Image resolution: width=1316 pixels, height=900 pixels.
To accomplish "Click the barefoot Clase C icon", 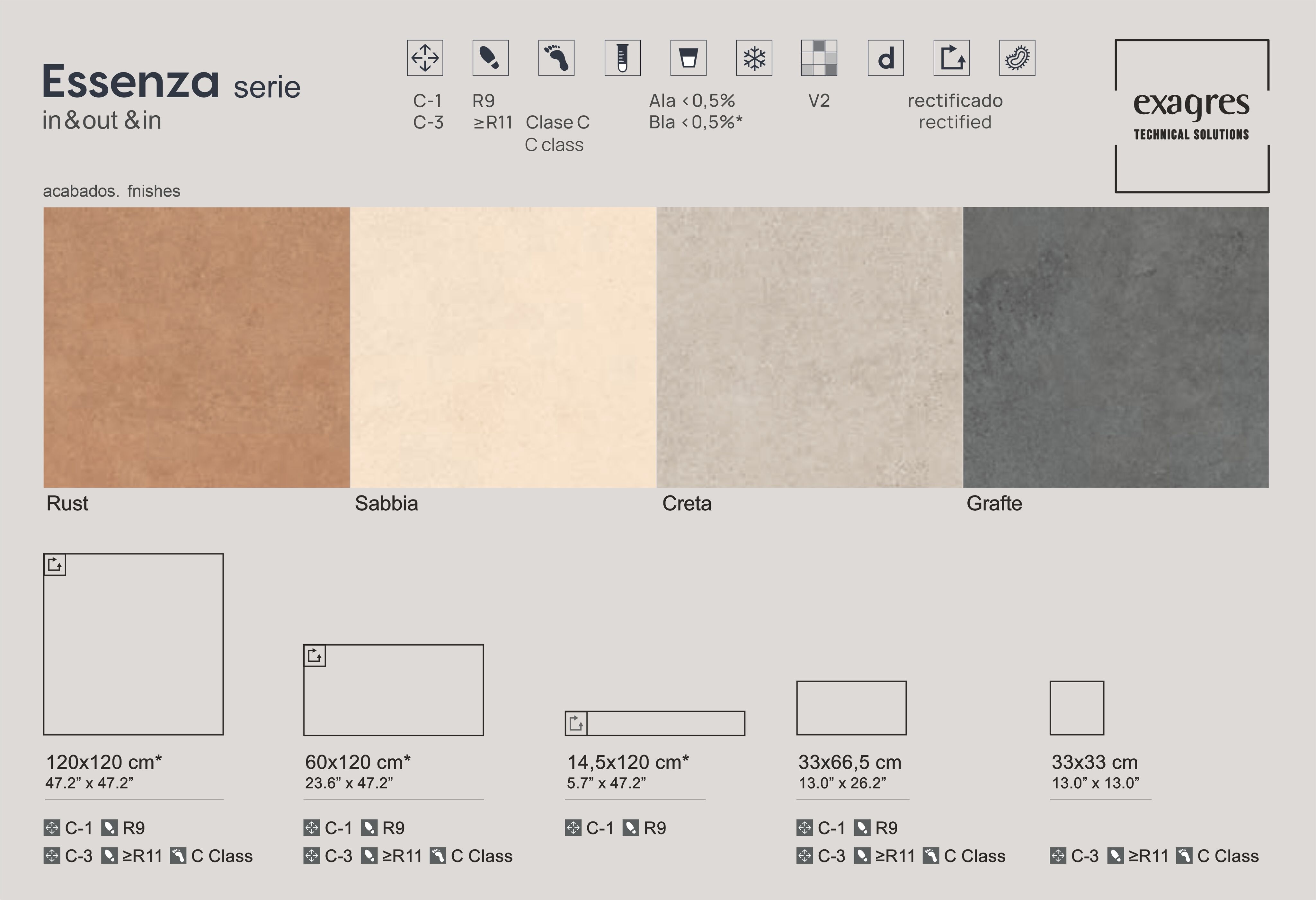I will (556, 58).
